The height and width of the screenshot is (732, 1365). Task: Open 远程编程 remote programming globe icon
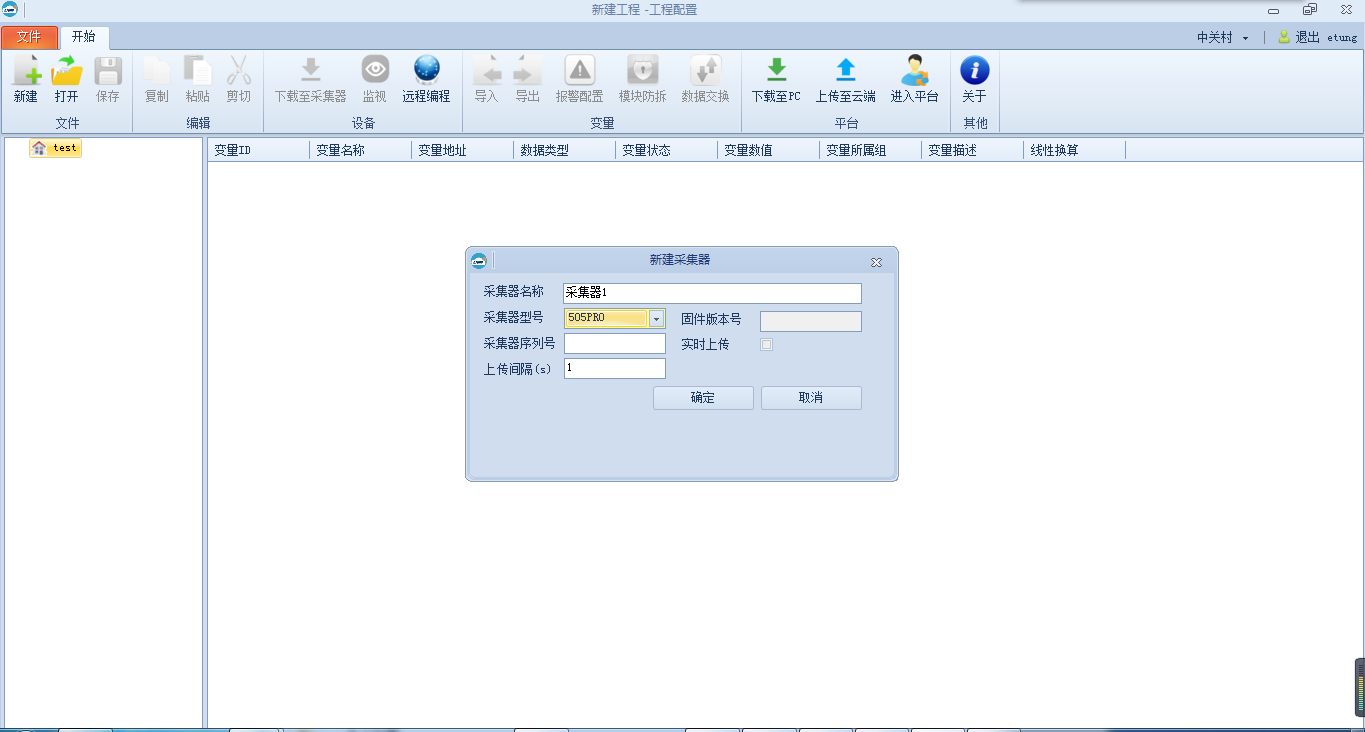pos(427,70)
